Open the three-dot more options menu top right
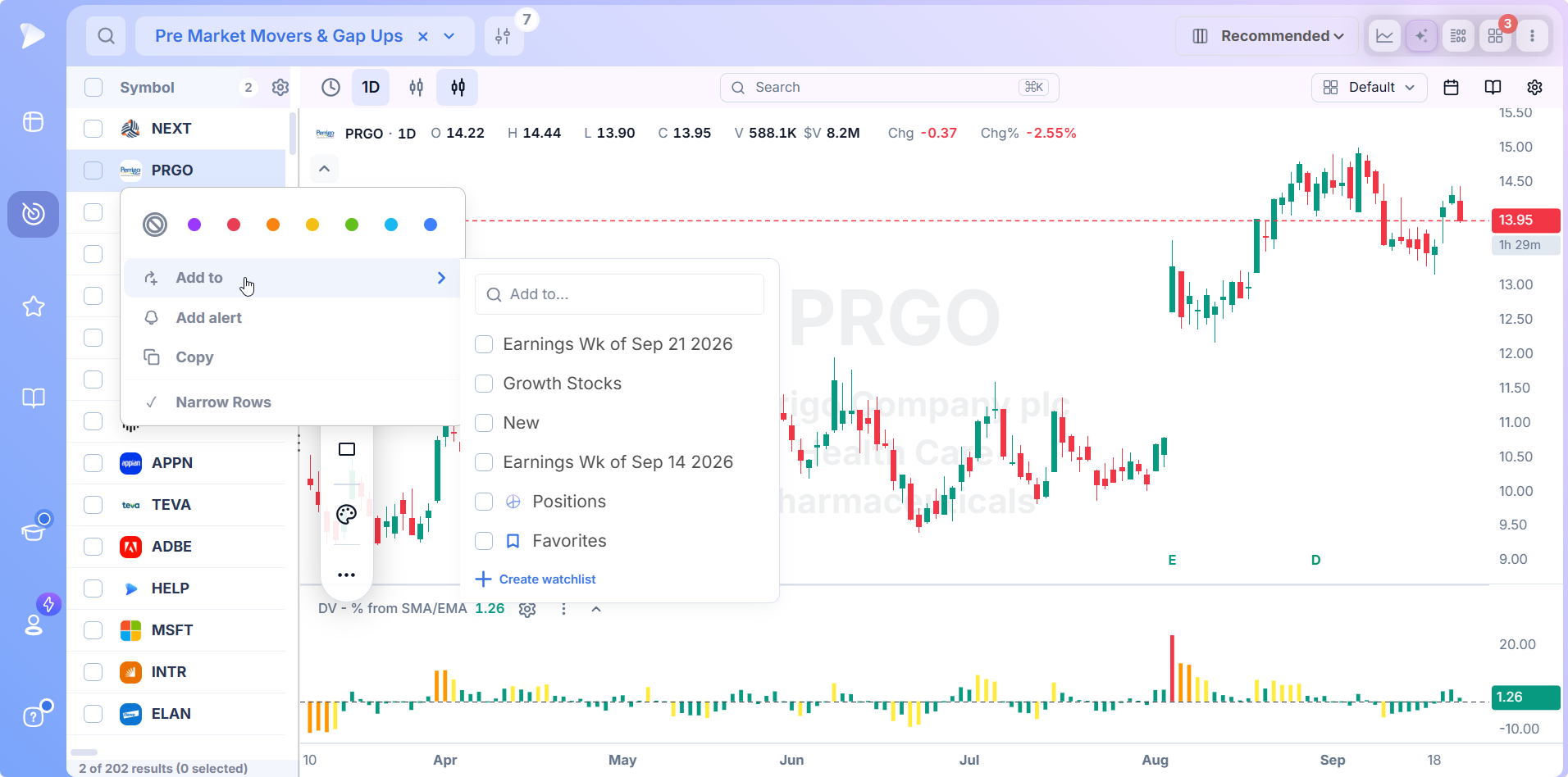 point(1532,36)
